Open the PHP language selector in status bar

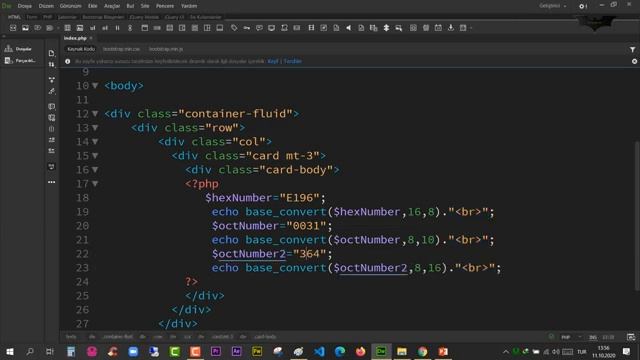pyautogui.click(x=571, y=337)
